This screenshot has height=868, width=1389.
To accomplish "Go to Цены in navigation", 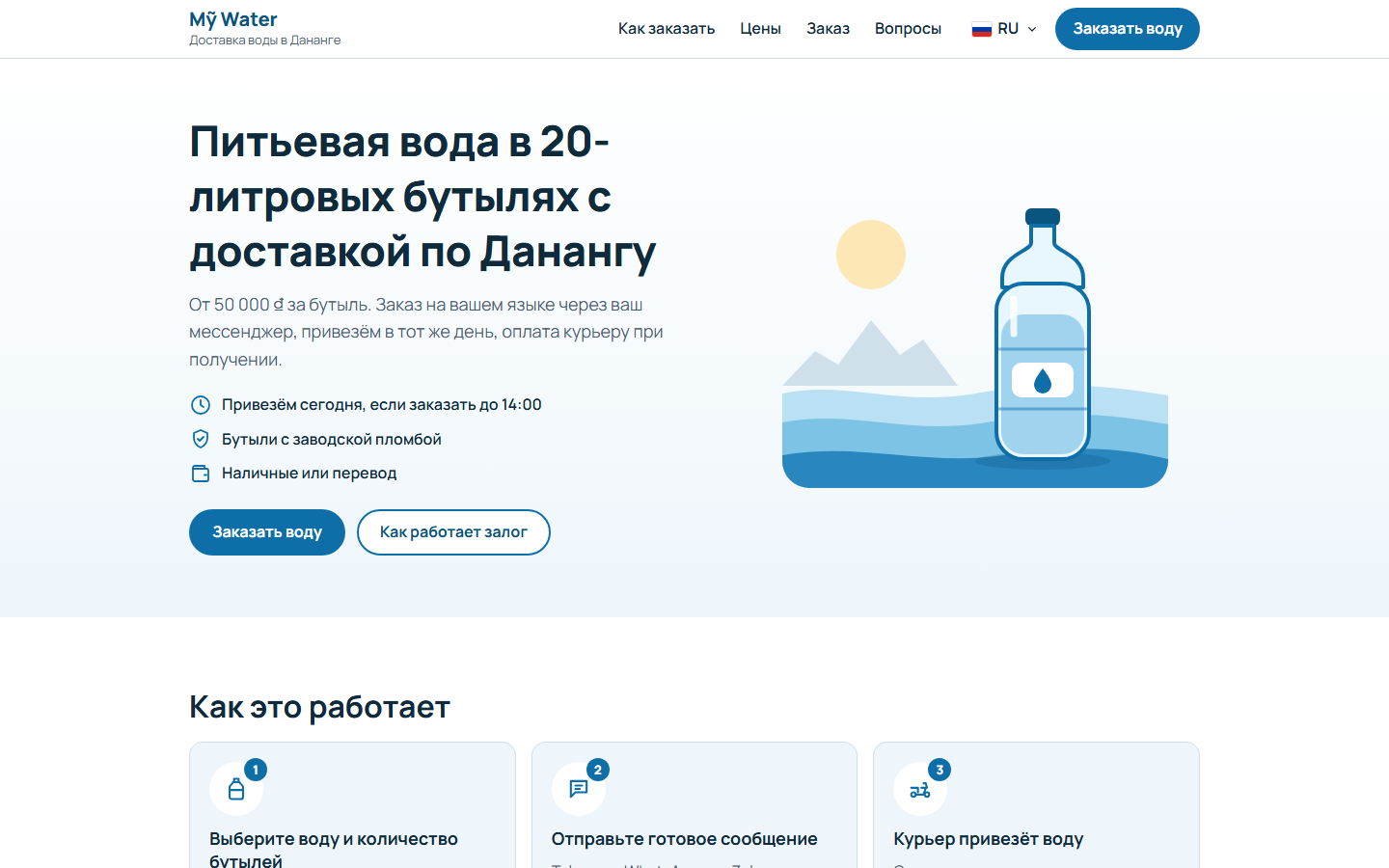I will (760, 29).
